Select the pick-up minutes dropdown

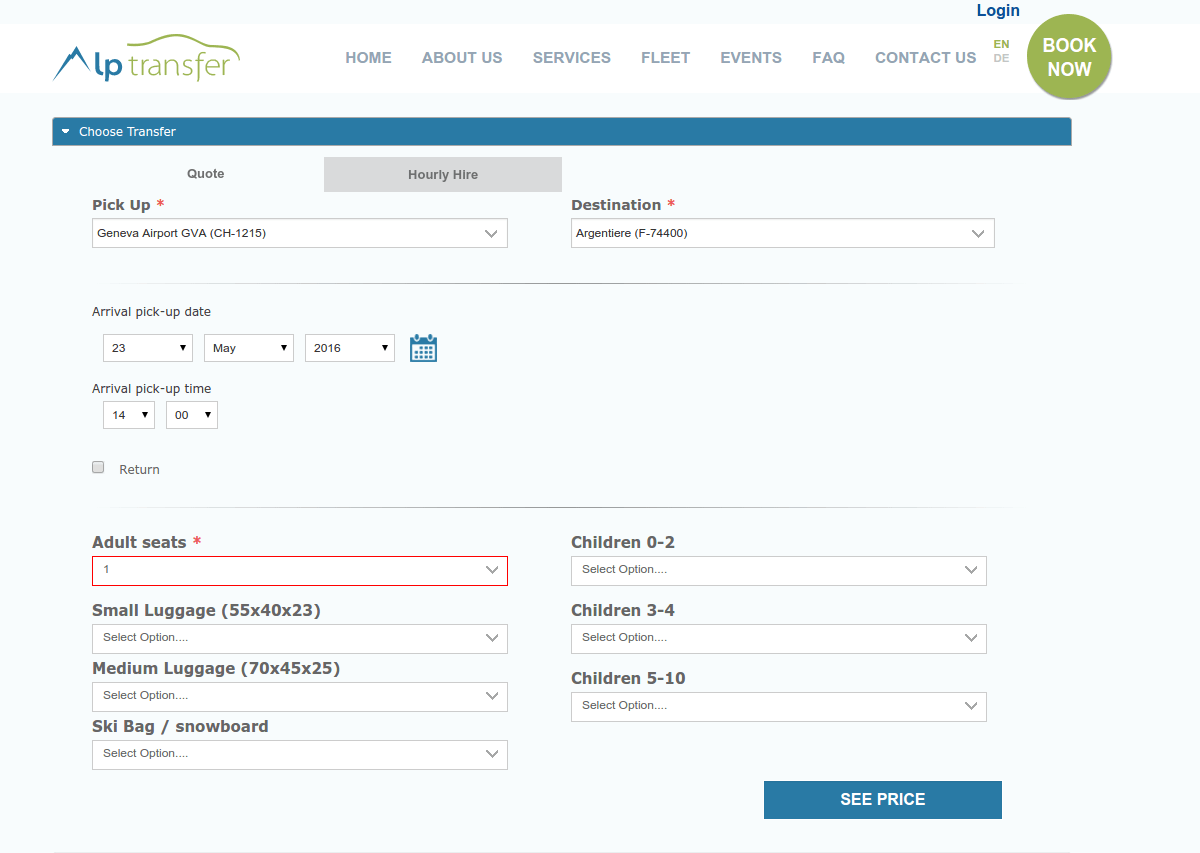192,415
